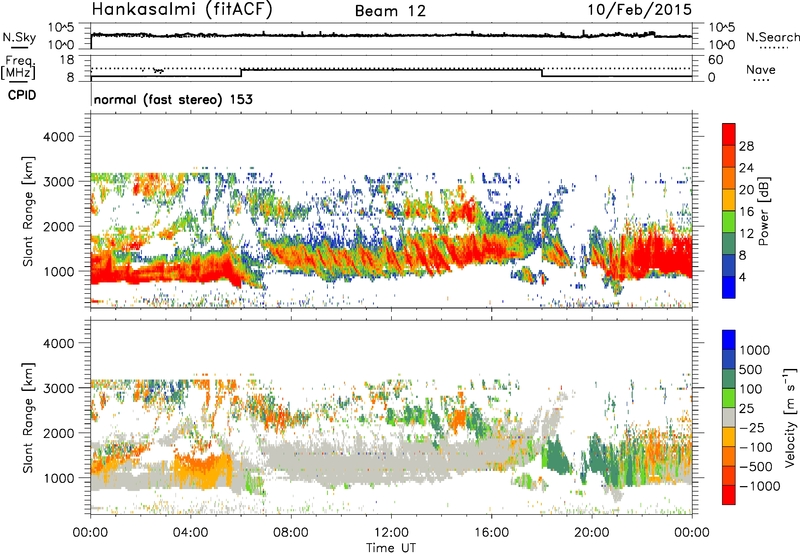Viewport: 800px width, 554px height.
Task: Click the N.Sky noise trace line
Action: point(391,35)
